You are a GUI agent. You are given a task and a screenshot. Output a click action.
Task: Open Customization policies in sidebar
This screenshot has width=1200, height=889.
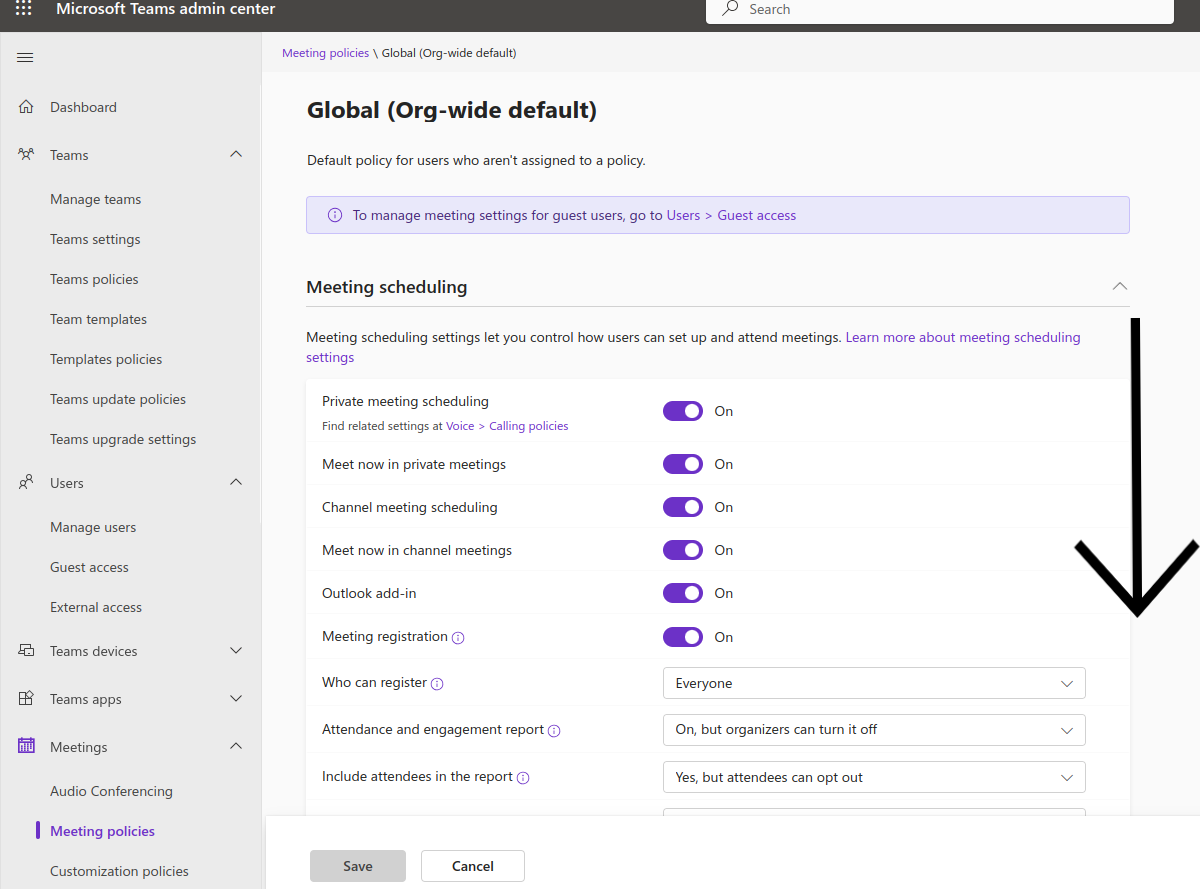[119, 871]
